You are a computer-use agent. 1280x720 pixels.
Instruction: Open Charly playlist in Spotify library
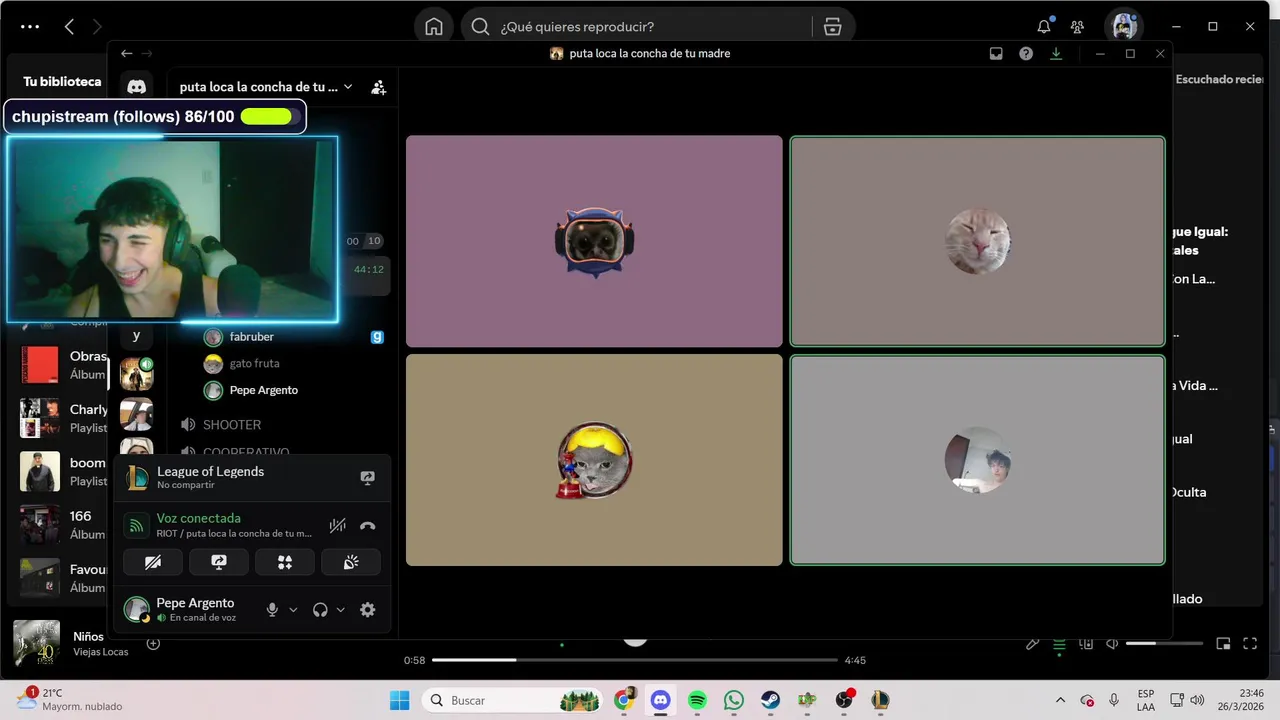point(63,418)
